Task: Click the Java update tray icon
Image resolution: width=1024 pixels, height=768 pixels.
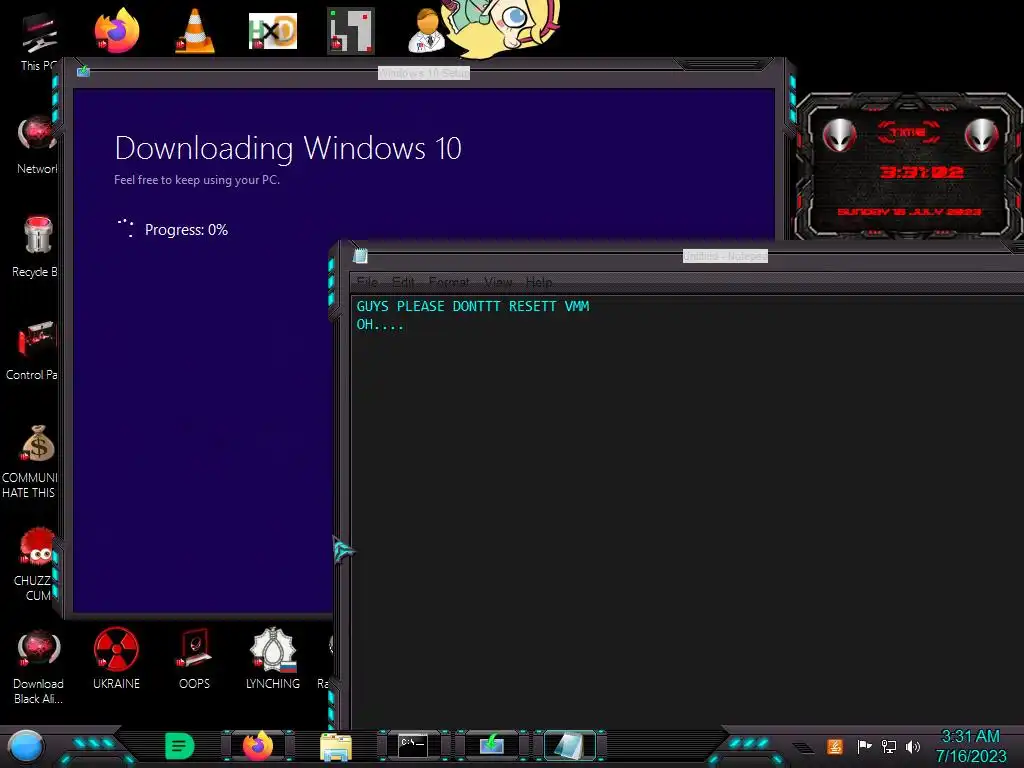Action: (835, 746)
